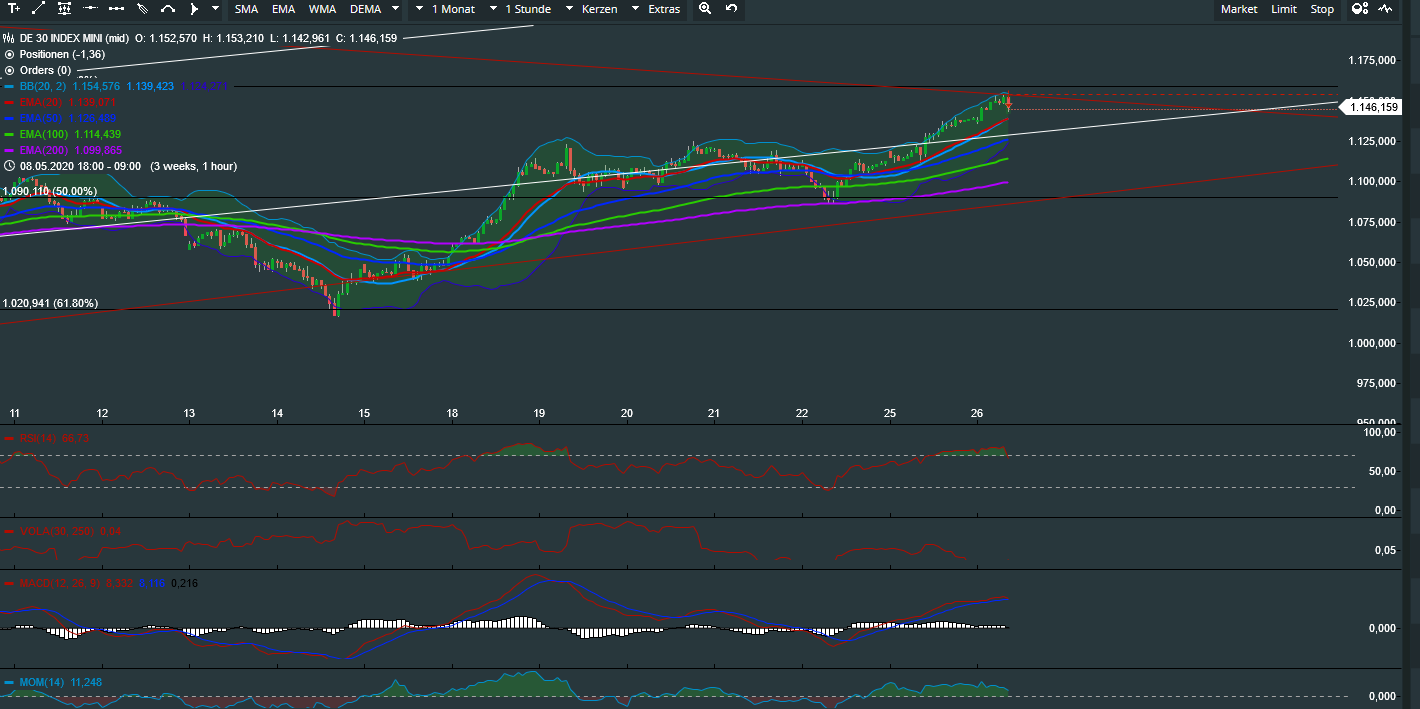The height and width of the screenshot is (709, 1420).
Task: Open the chart-line icon at top right
Action: coord(1385,9)
